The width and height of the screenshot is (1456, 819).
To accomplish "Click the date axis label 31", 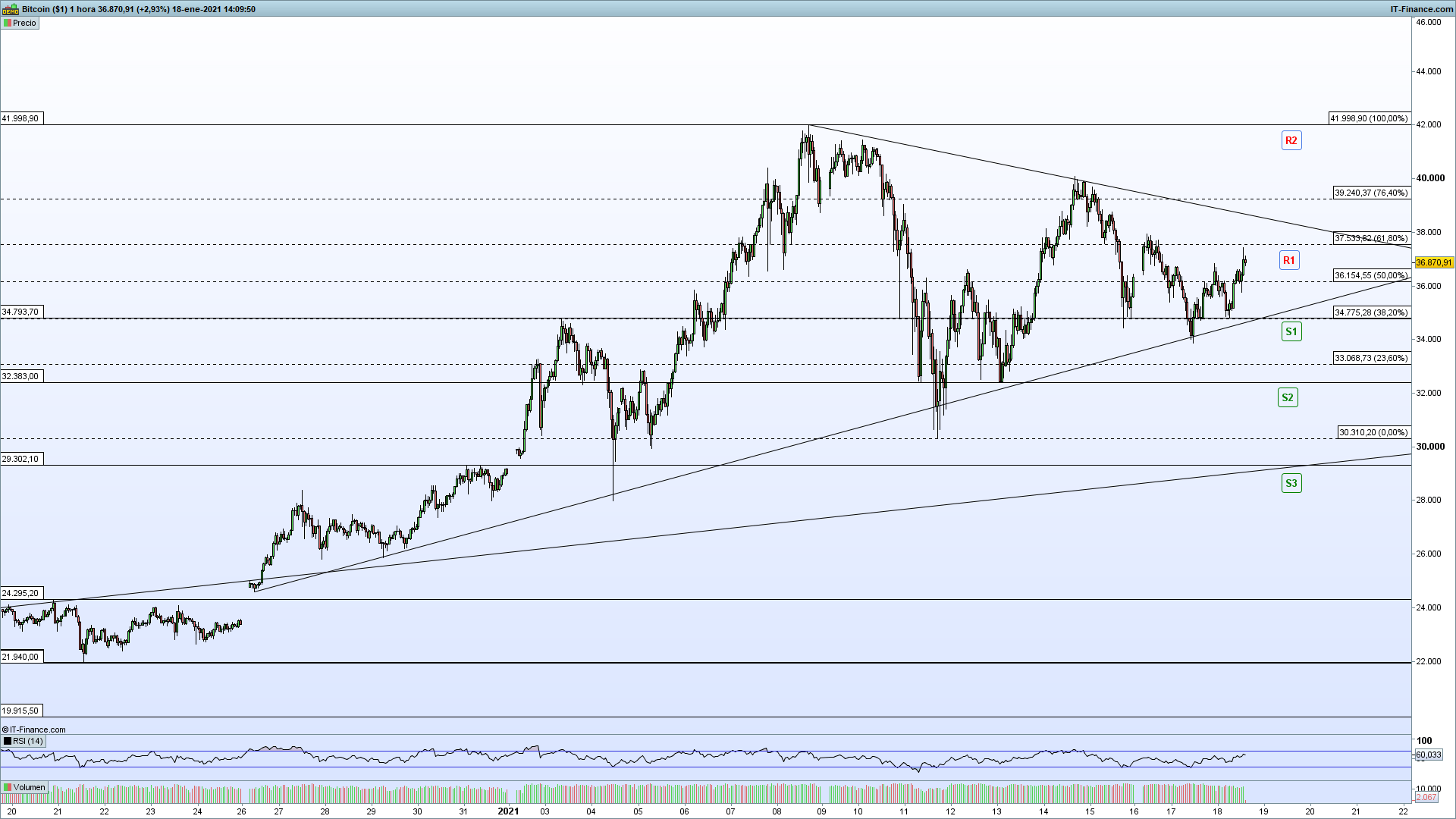I will click(464, 811).
